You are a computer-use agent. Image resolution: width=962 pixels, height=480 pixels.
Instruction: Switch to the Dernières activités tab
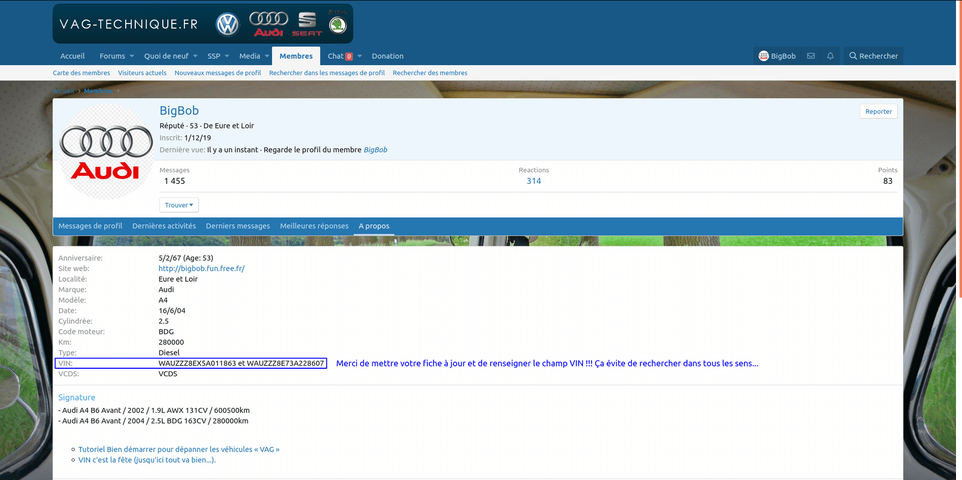[164, 226]
